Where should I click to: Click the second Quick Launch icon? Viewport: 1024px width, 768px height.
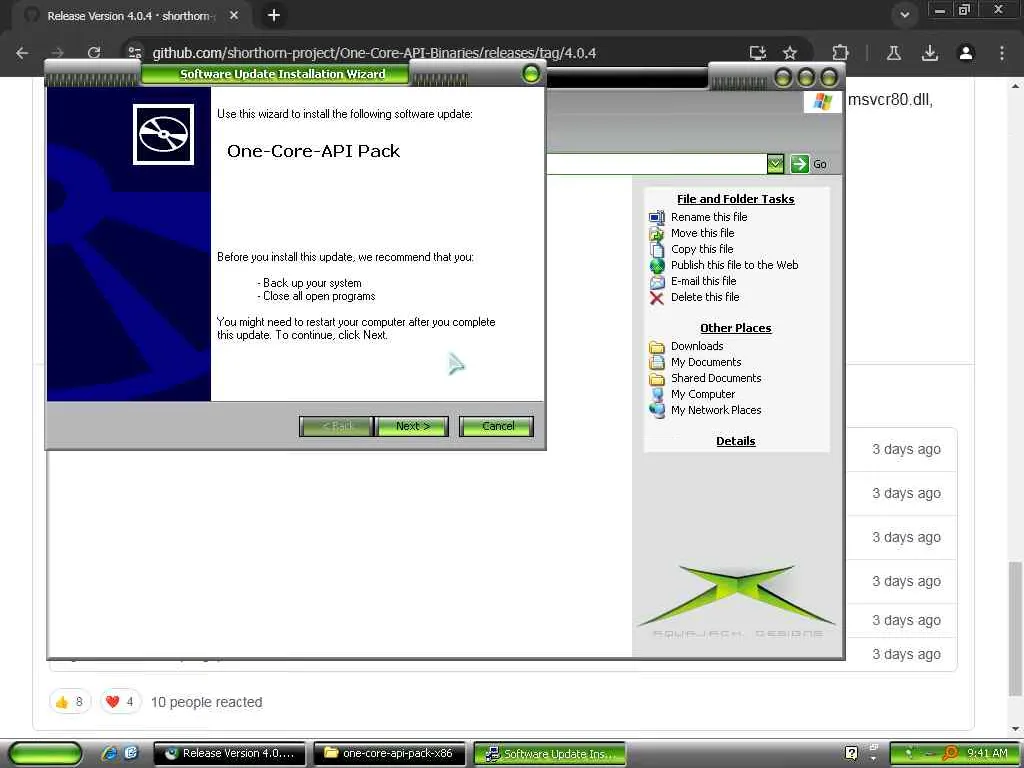(x=131, y=753)
